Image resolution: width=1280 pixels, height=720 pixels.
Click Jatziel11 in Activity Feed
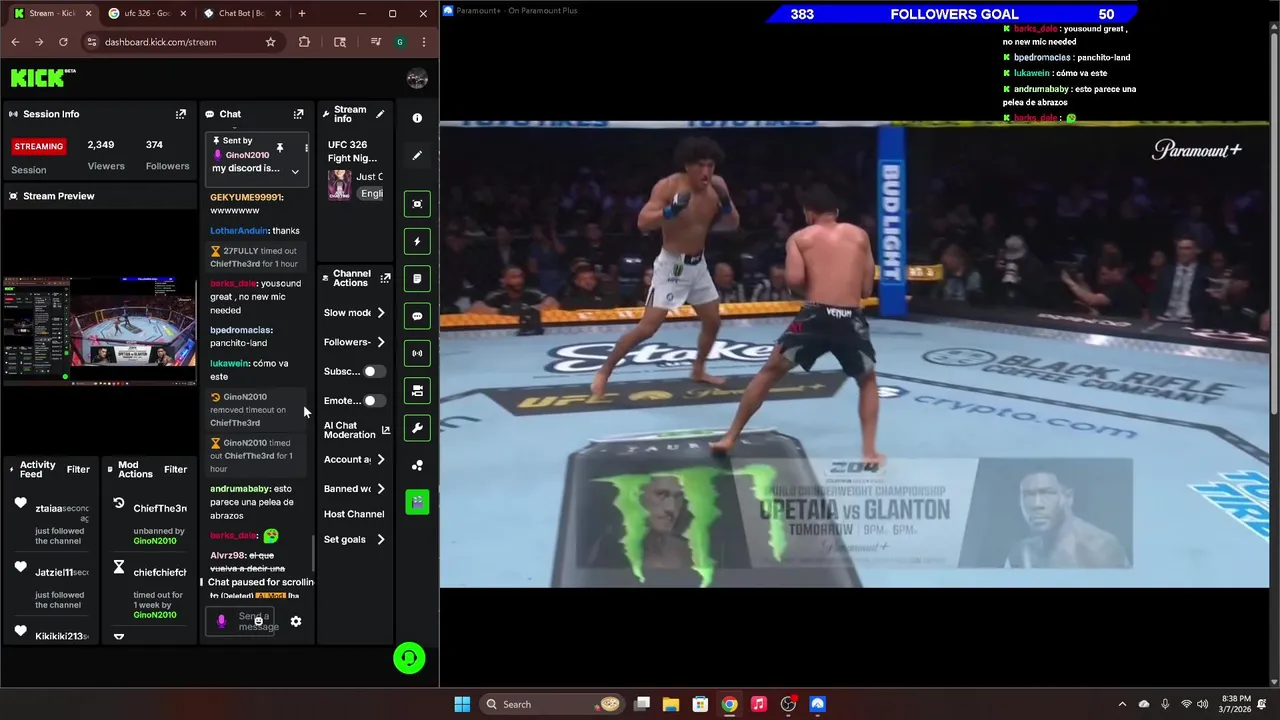(x=54, y=573)
